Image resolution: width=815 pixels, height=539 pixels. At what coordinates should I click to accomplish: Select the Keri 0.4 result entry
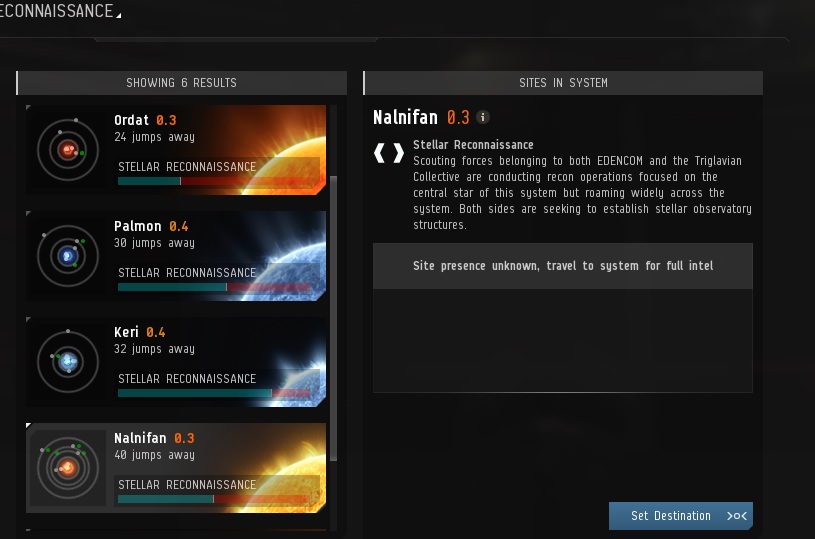pos(176,362)
